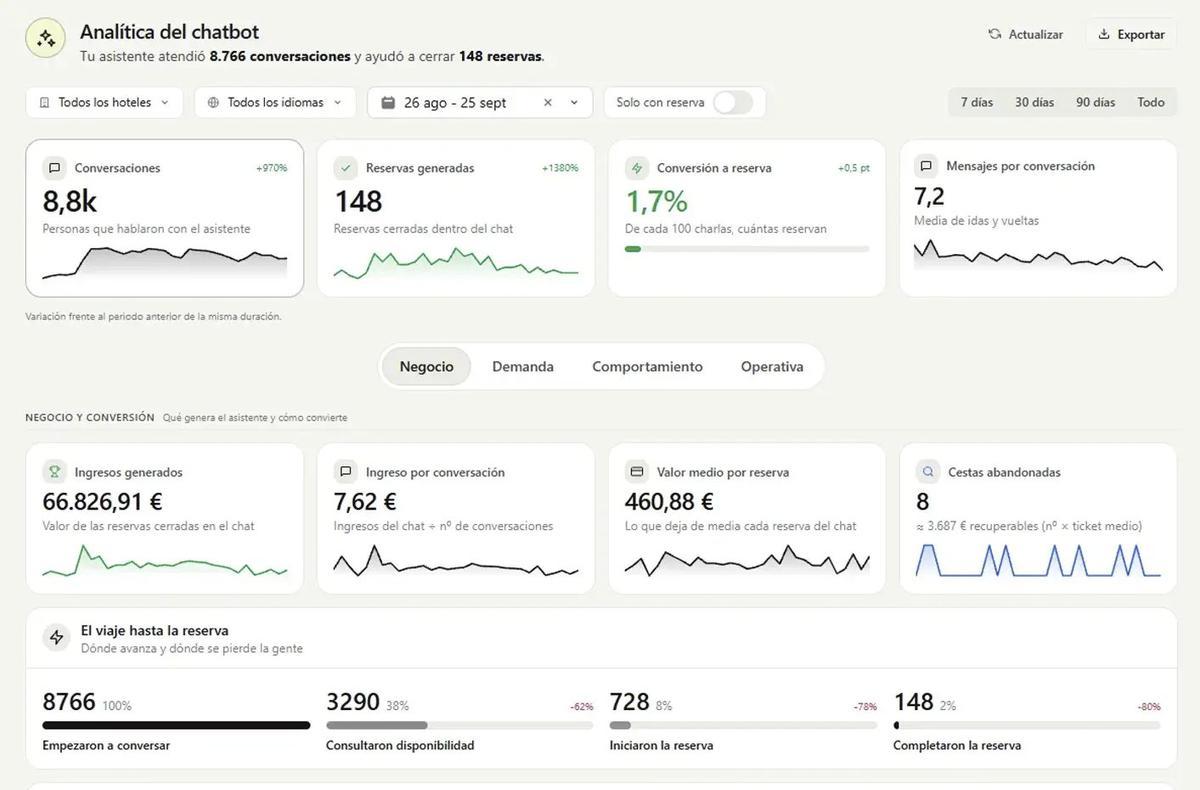The width and height of the screenshot is (1200, 790).
Task: Click the chat bubble icon in Conversaciones card
Action: [x=55, y=168]
